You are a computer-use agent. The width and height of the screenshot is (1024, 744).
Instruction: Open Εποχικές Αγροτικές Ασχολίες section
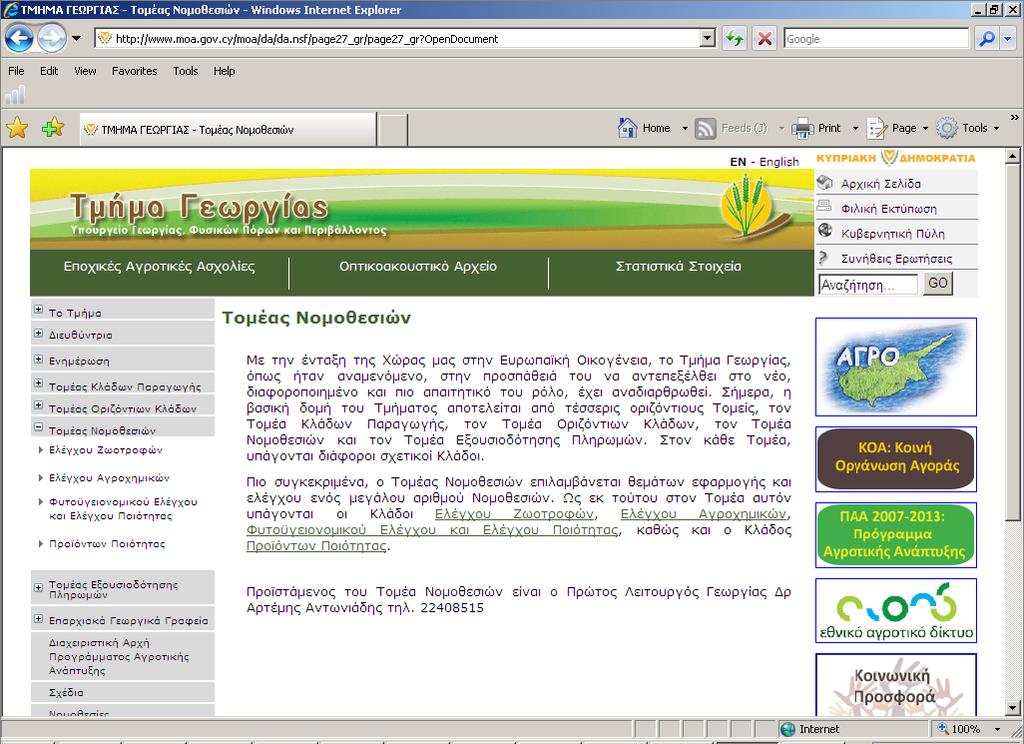(x=159, y=267)
